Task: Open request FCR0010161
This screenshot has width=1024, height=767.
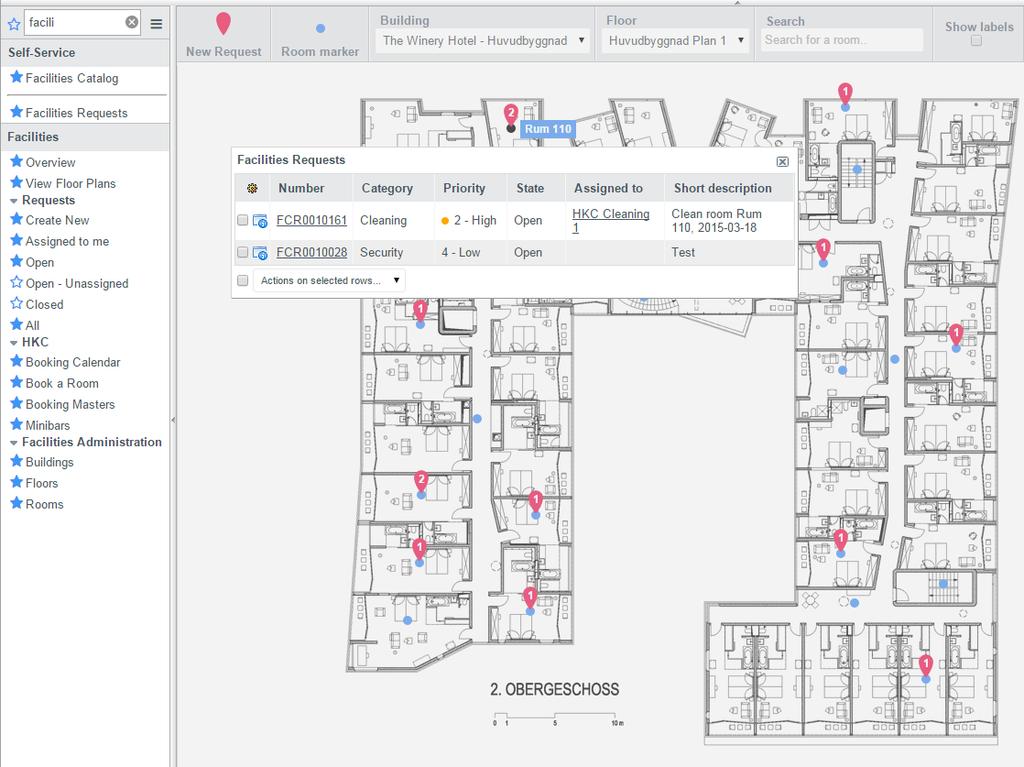Action: pos(312,220)
